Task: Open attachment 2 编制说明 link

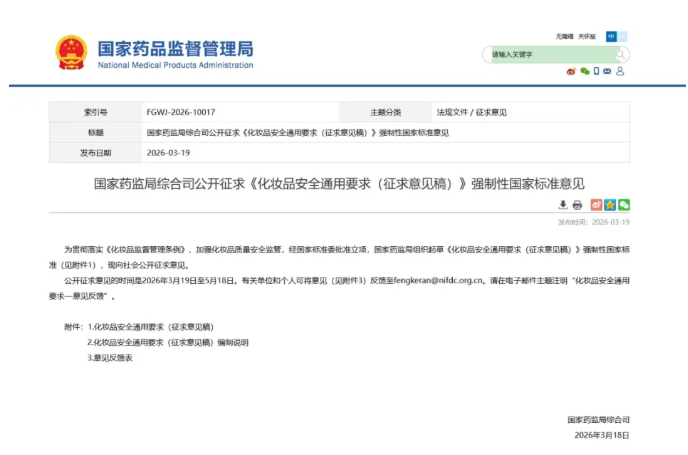Action: tap(168, 342)
